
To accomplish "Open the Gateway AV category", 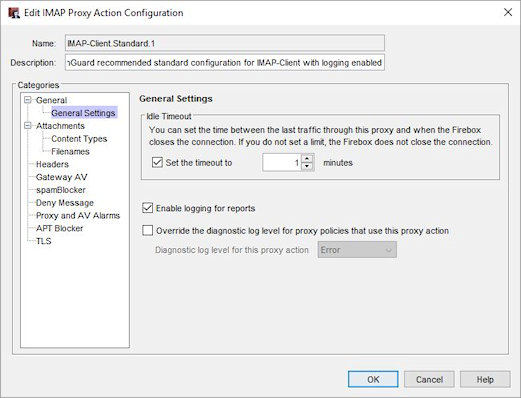I will pos(61,177).
